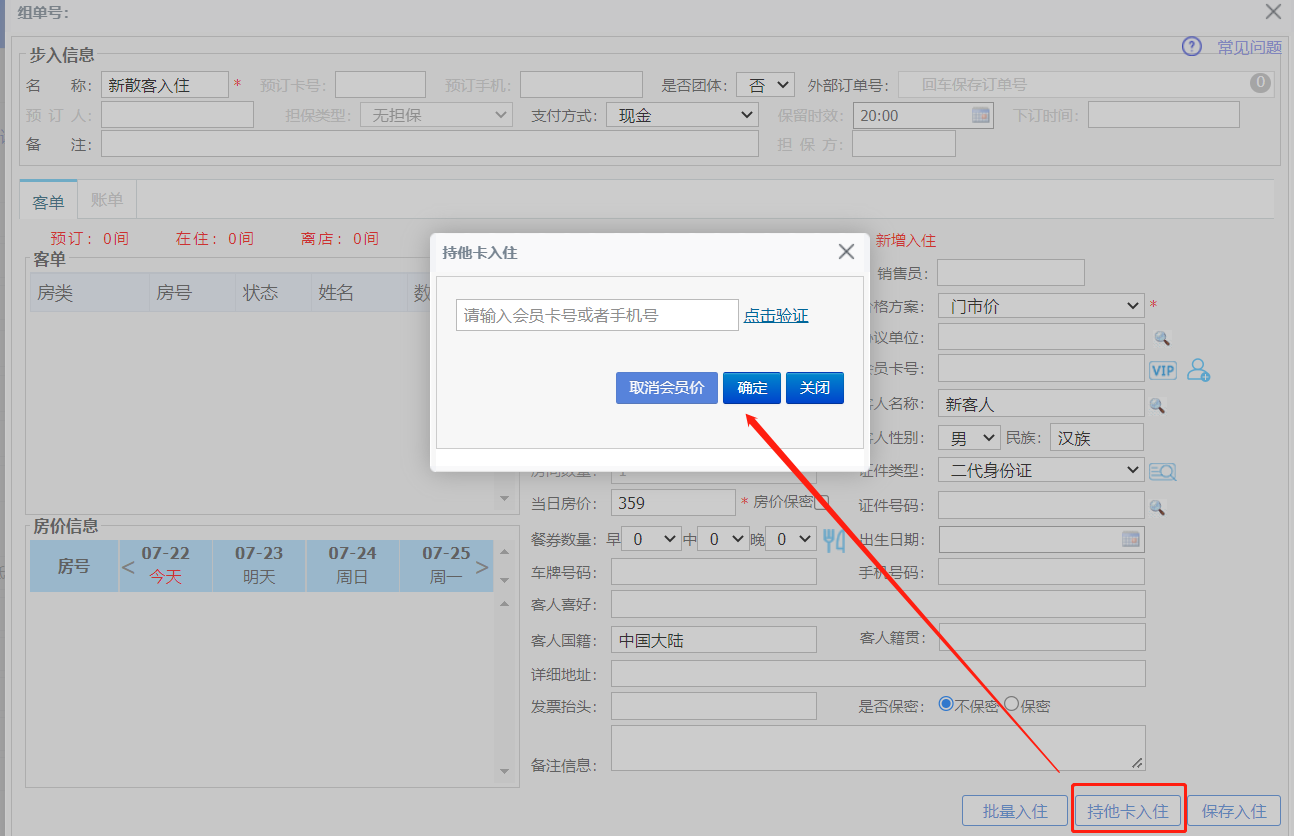1294x836 pixels.
Task: Click the 详细地址 input field
Action: (x=878, y=673)
